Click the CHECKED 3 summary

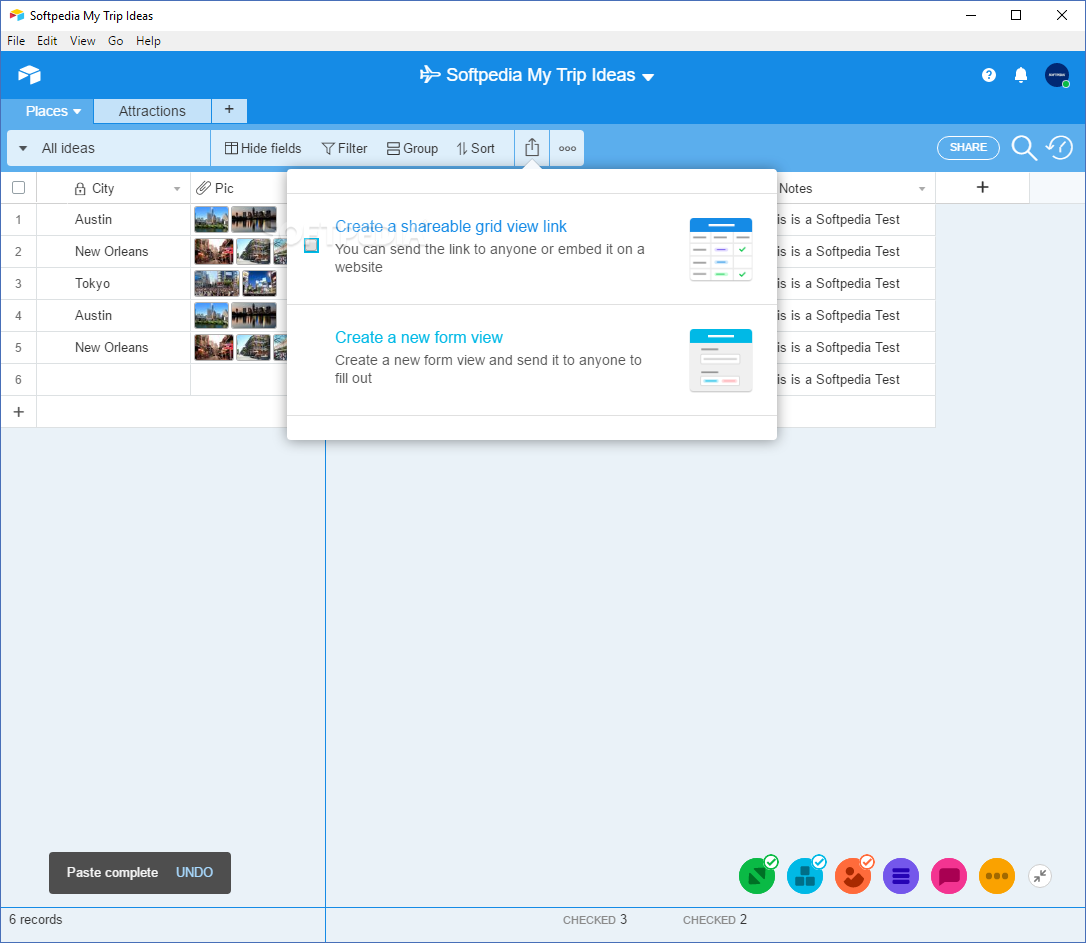[594, 919]
